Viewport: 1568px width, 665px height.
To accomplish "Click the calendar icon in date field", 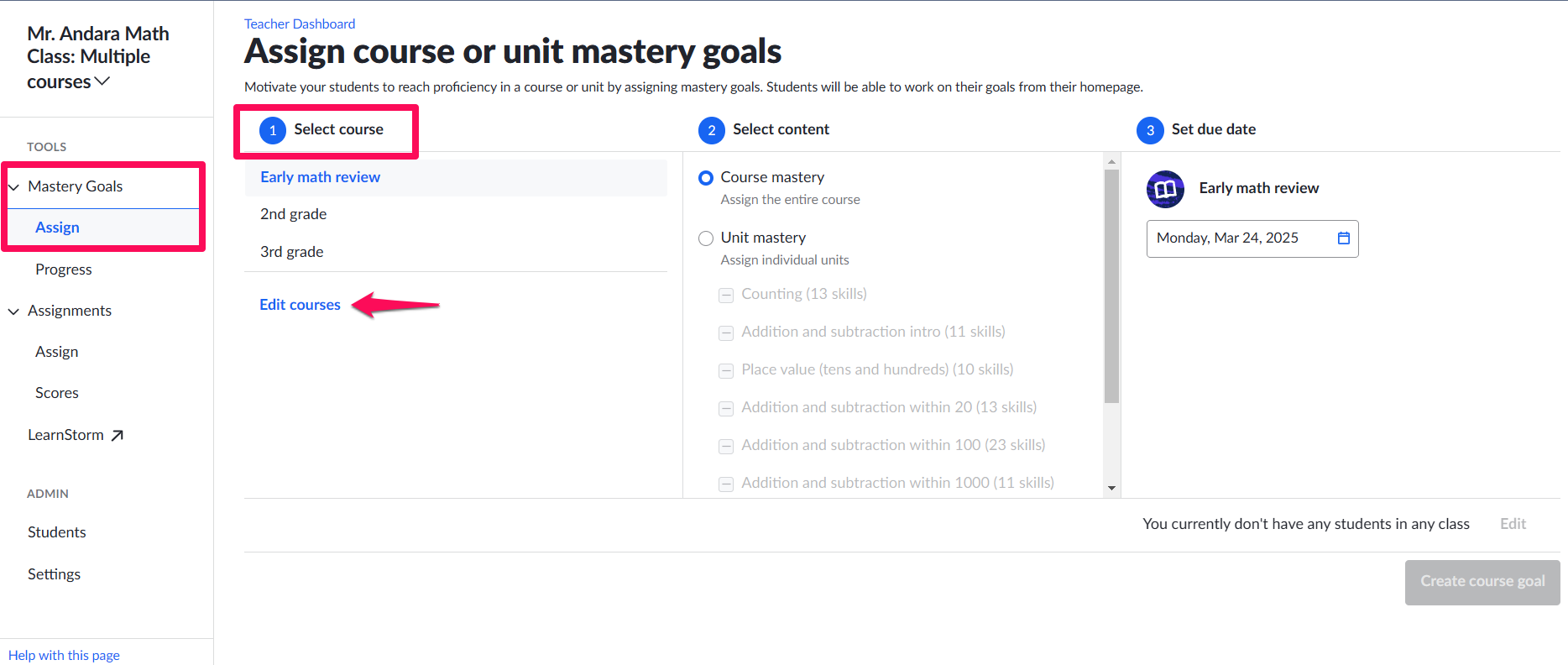I will pyautogui.click(x=1343, y=238).
